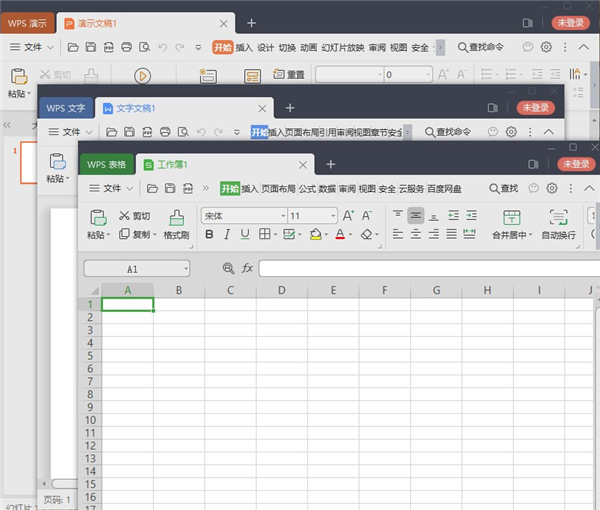Click the 合并居中 merge icon

point(512,217)
